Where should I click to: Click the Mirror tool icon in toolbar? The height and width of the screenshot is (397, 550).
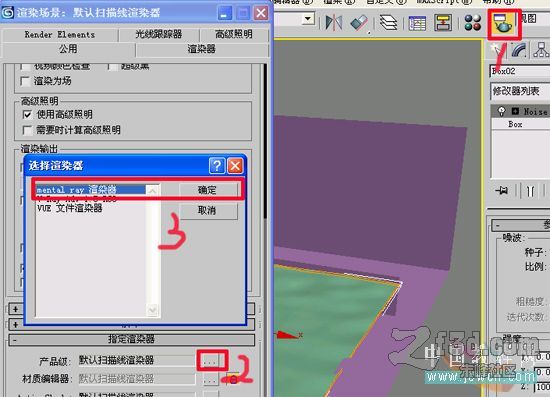(x=333, y=23)
